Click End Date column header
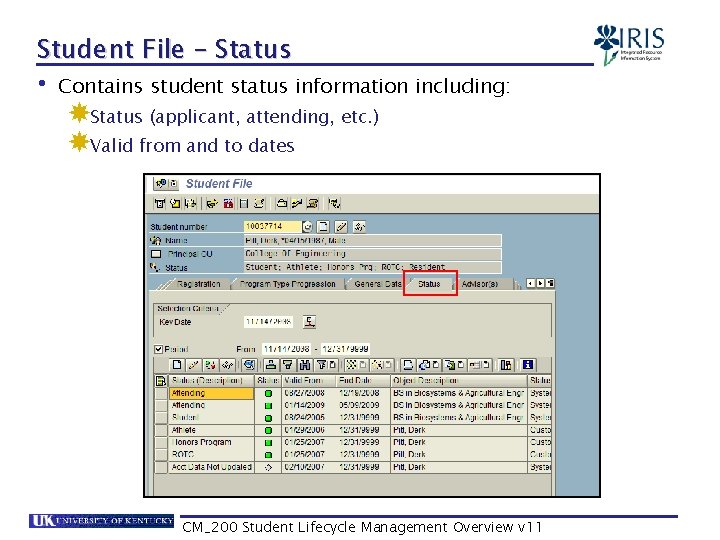 [x=362, y=381]
